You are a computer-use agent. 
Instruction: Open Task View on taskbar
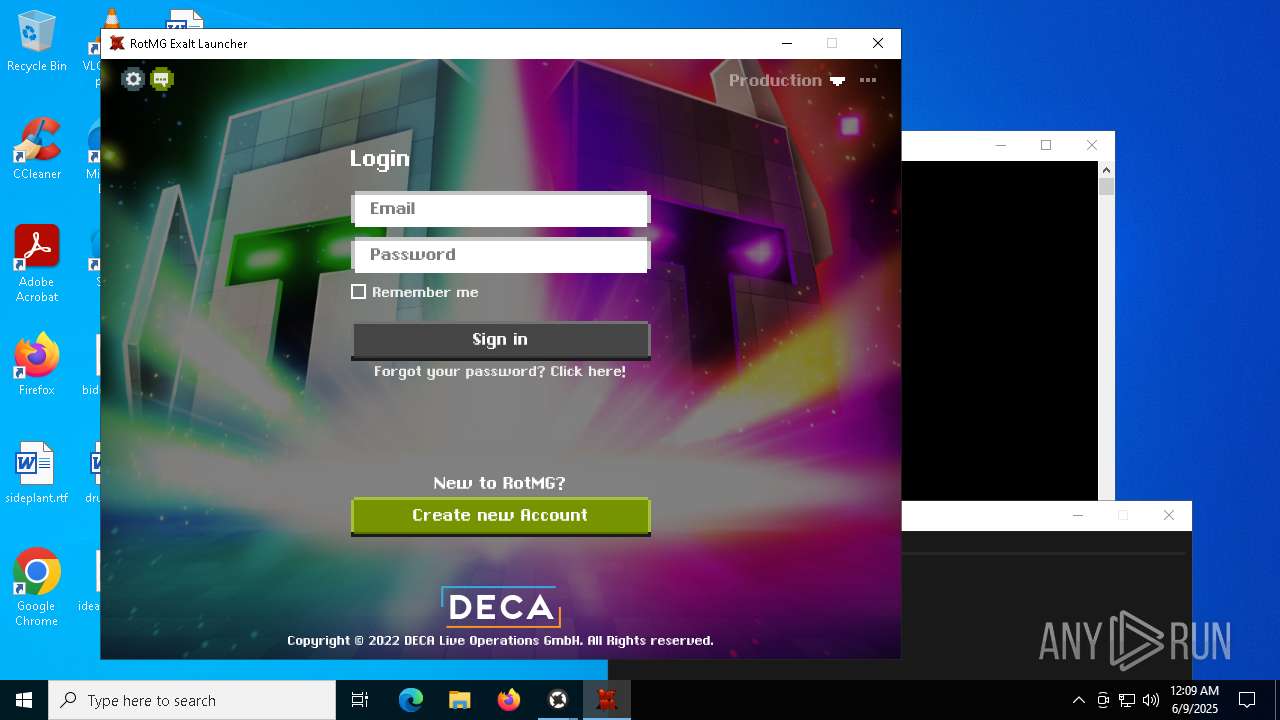pyautogui.click(x=360, y=700)
